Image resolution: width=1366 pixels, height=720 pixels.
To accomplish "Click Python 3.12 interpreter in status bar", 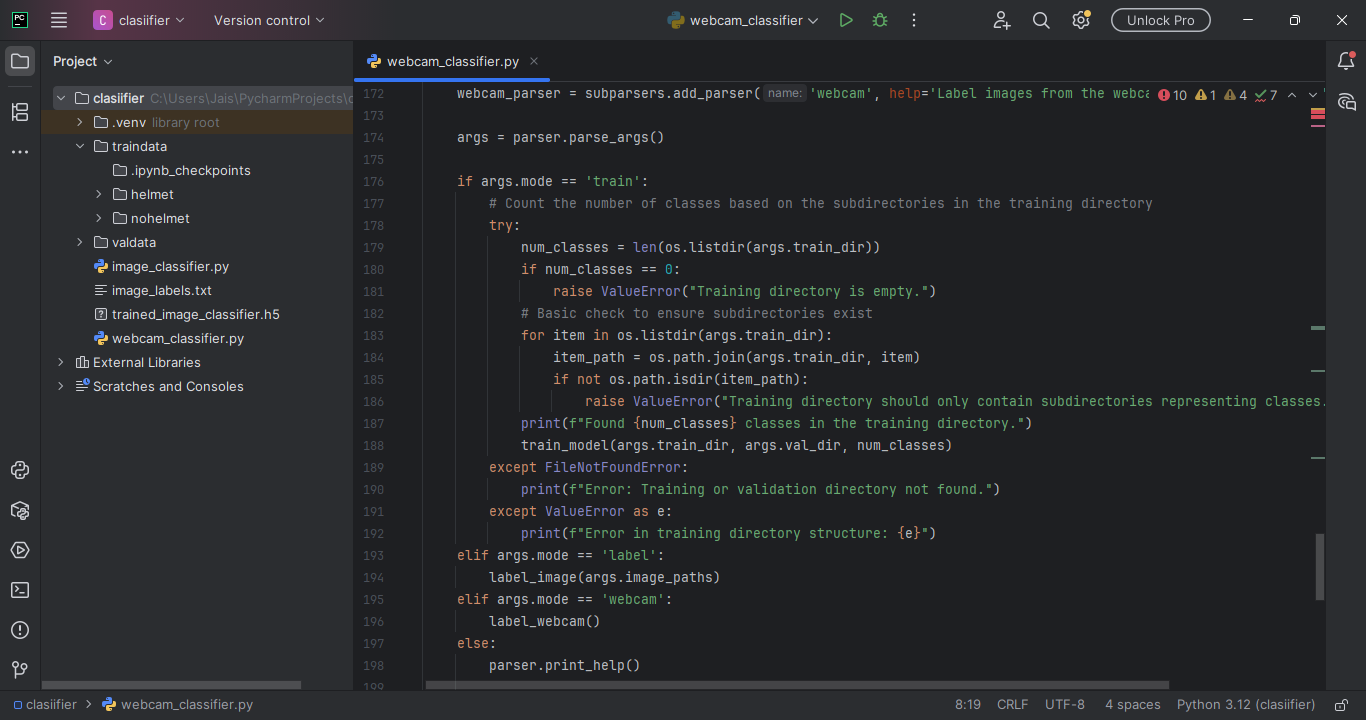I will [1245, 704].
